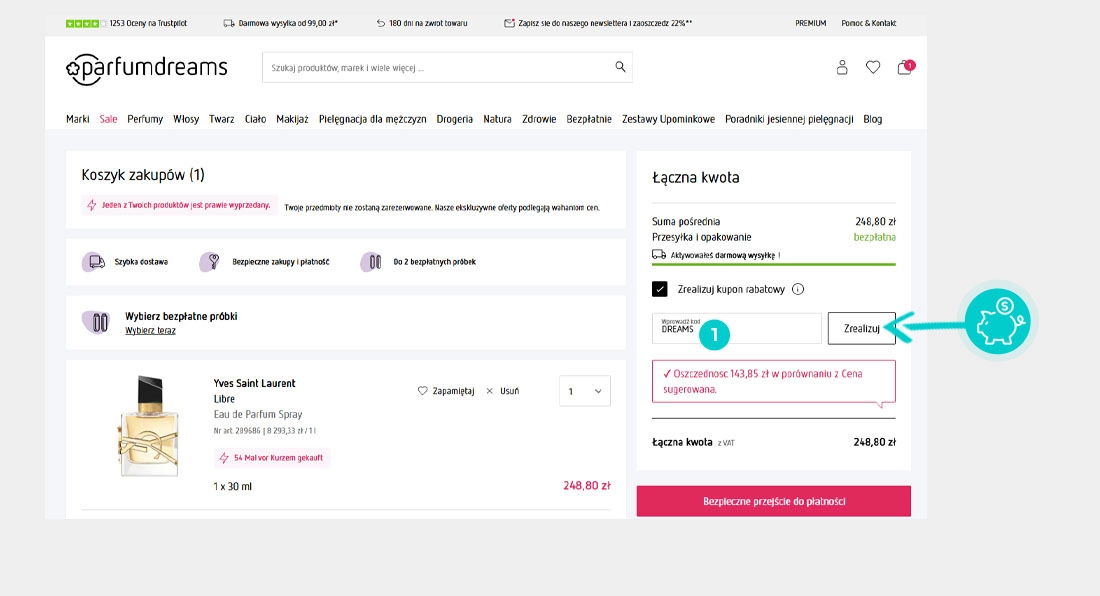Open the Makijaż menu category
1100x596 pixels.
292,119
